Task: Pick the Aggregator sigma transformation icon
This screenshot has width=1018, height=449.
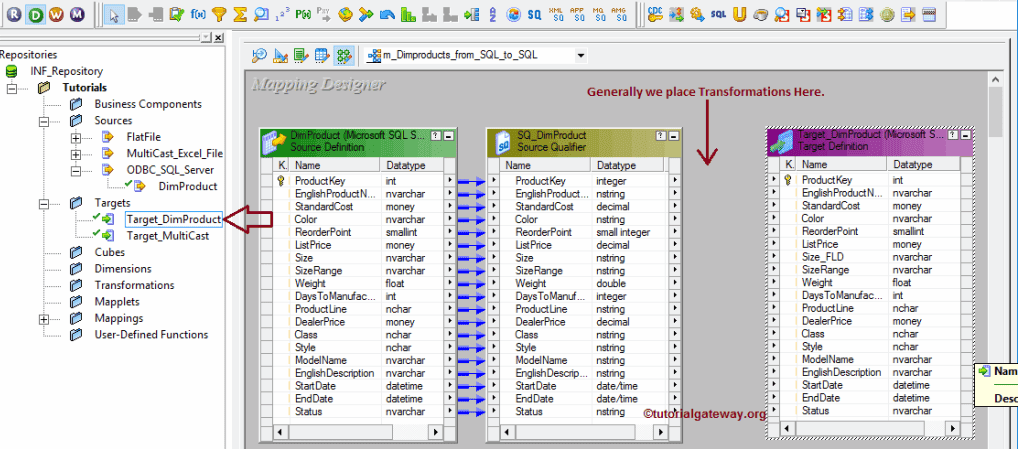Action: [x=239, y=14]
